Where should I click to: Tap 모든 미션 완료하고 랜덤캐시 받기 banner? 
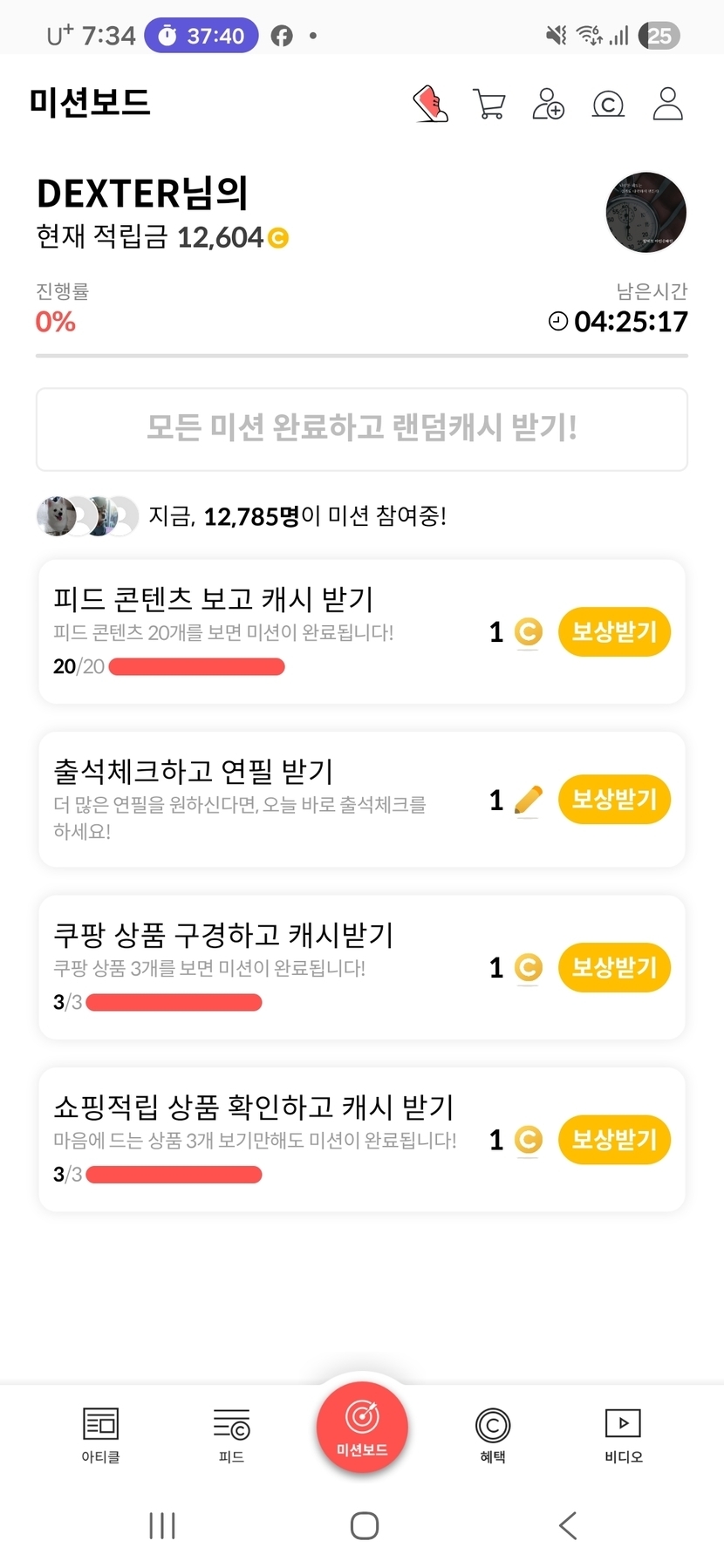pos(362,429)
